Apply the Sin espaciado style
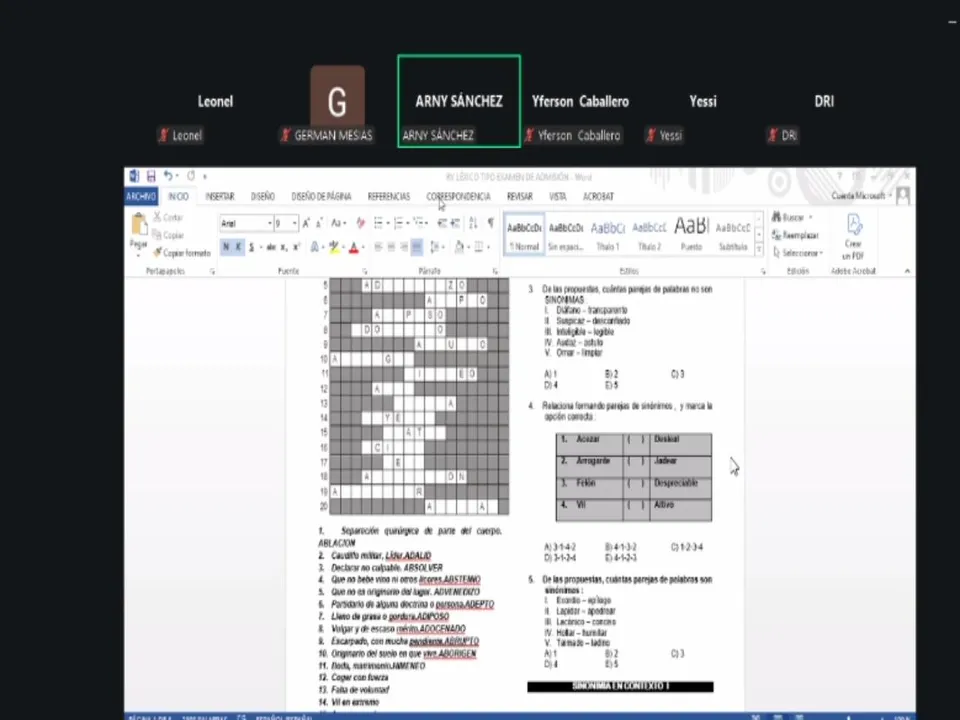Screen dimensions: 960x720 point(566,235)
